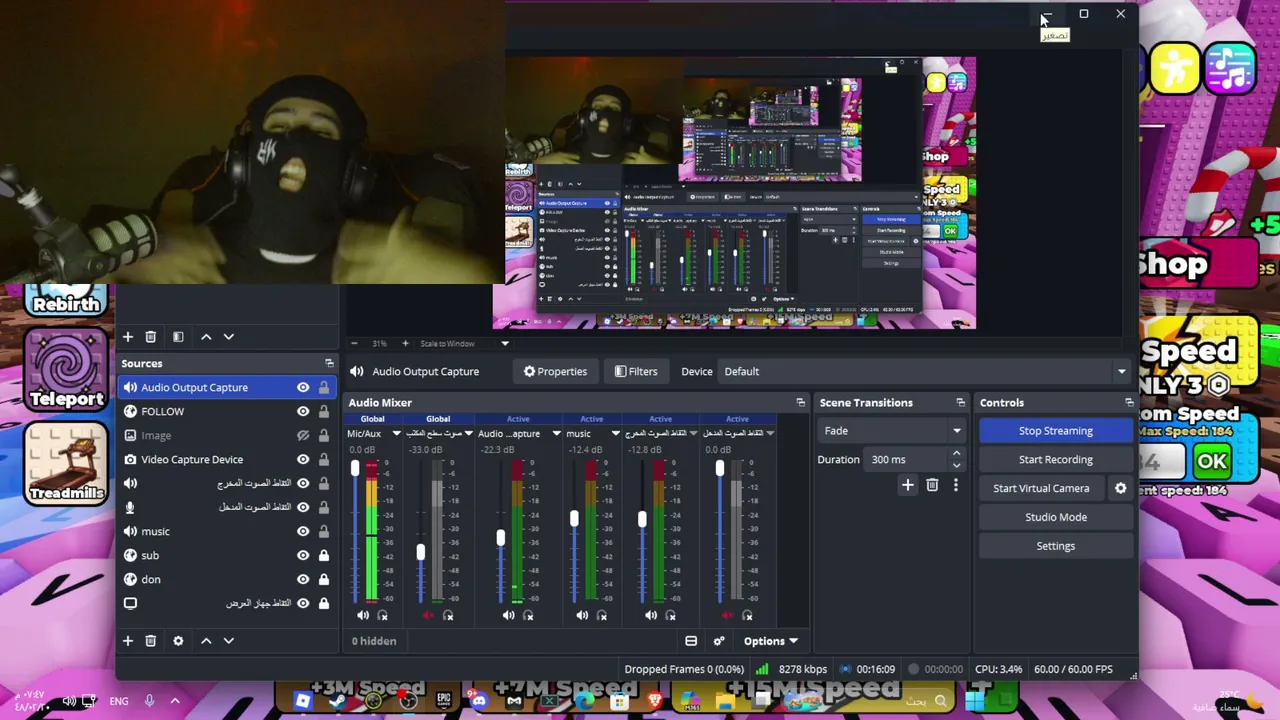Image resolution: width=1280 pixels, height=720 pixels.
Task: Remove the scene transition with the trash icon
Action: coord(932,485)
